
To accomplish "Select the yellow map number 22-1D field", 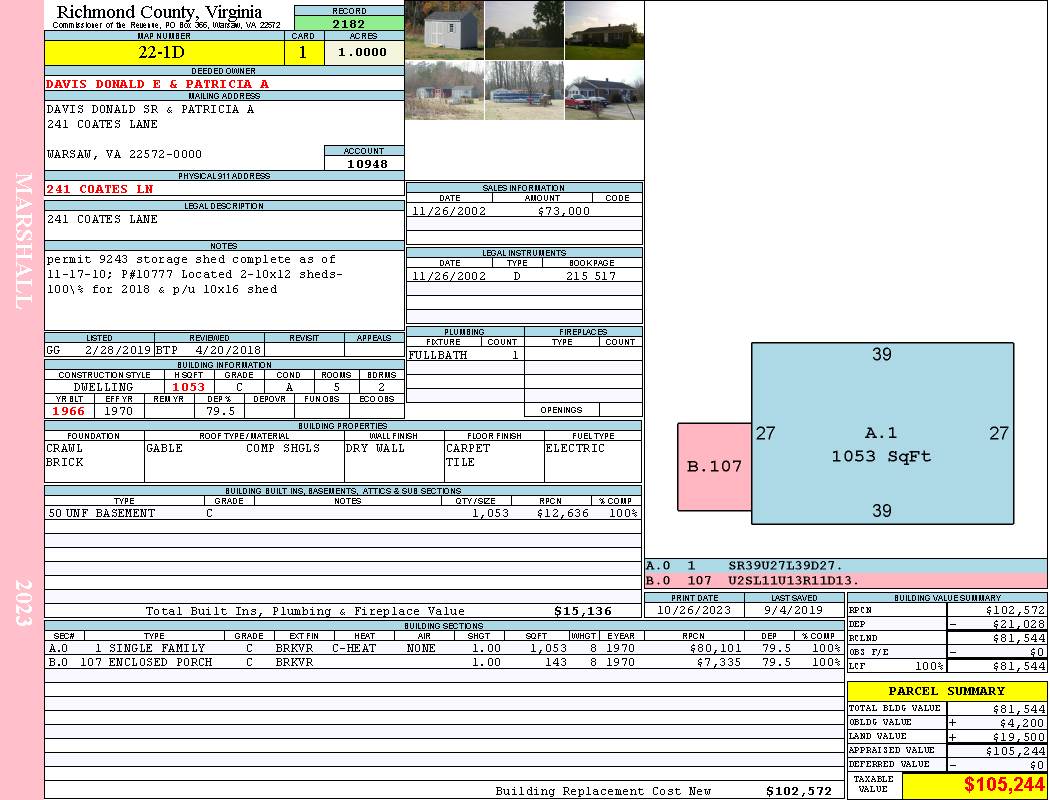I will (x=164, y=52).
